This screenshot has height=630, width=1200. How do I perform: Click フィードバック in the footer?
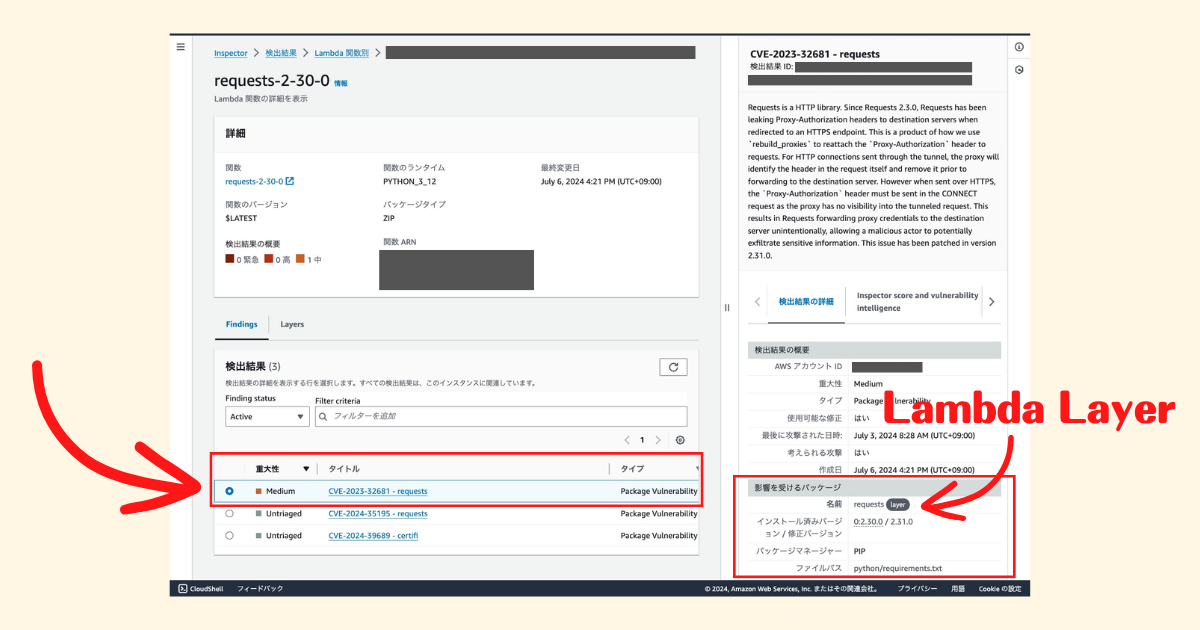[260, 589]
